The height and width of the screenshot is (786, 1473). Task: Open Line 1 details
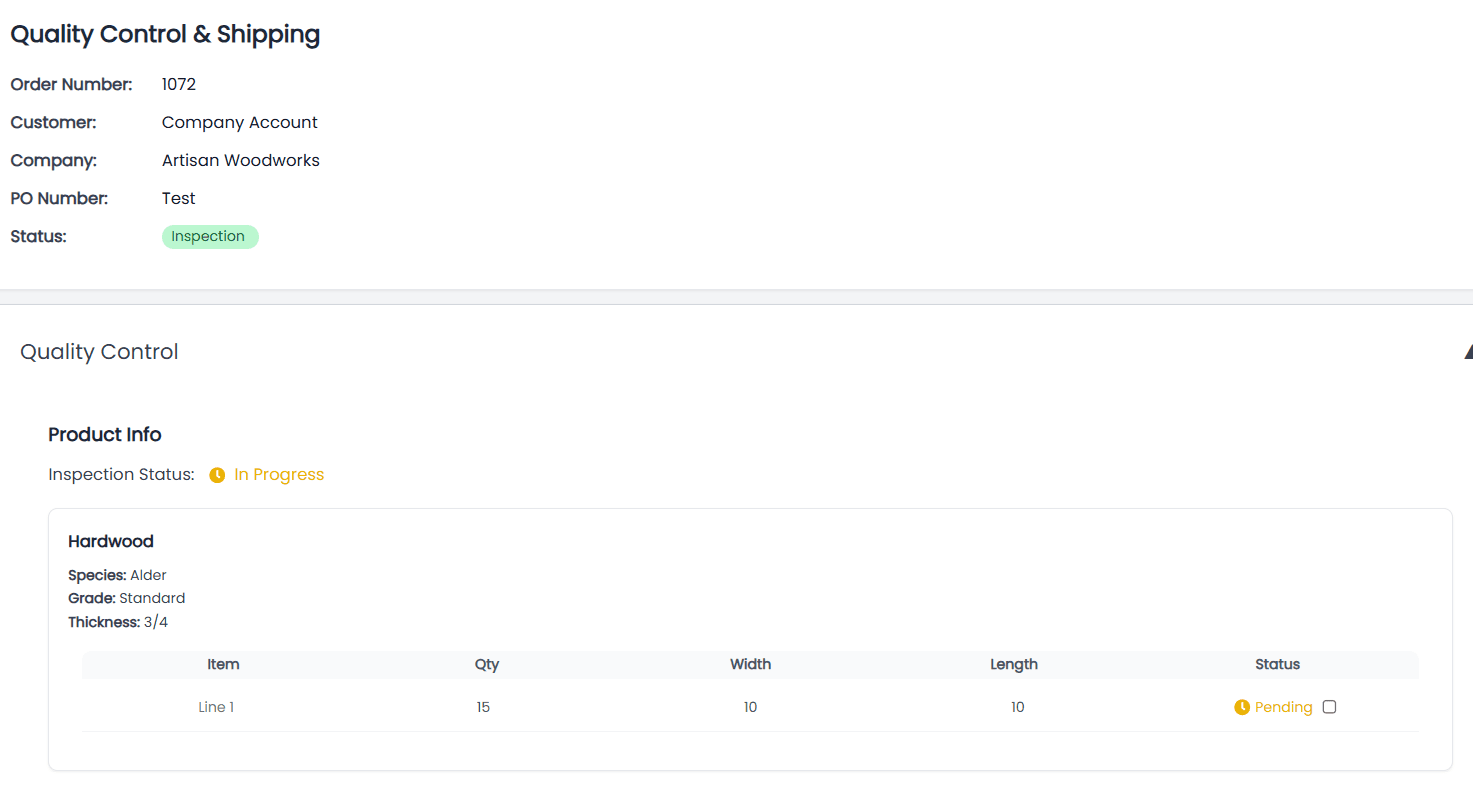pos(216,707)
